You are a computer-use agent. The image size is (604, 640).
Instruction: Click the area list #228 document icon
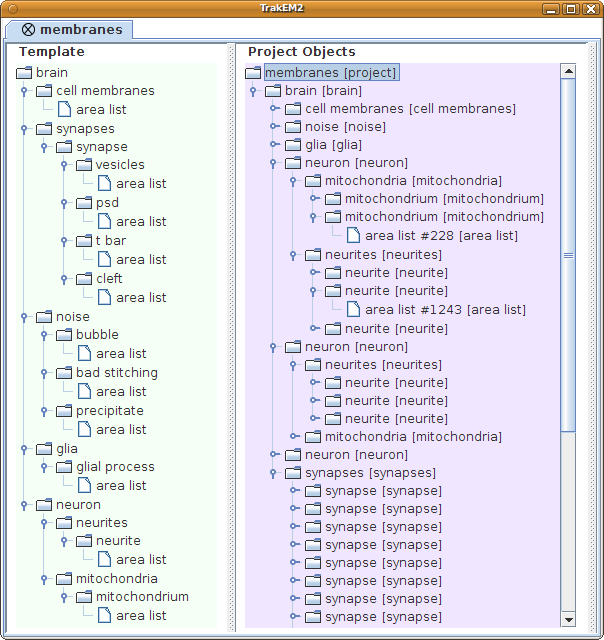pyautogui.click(x=352, y=235)
